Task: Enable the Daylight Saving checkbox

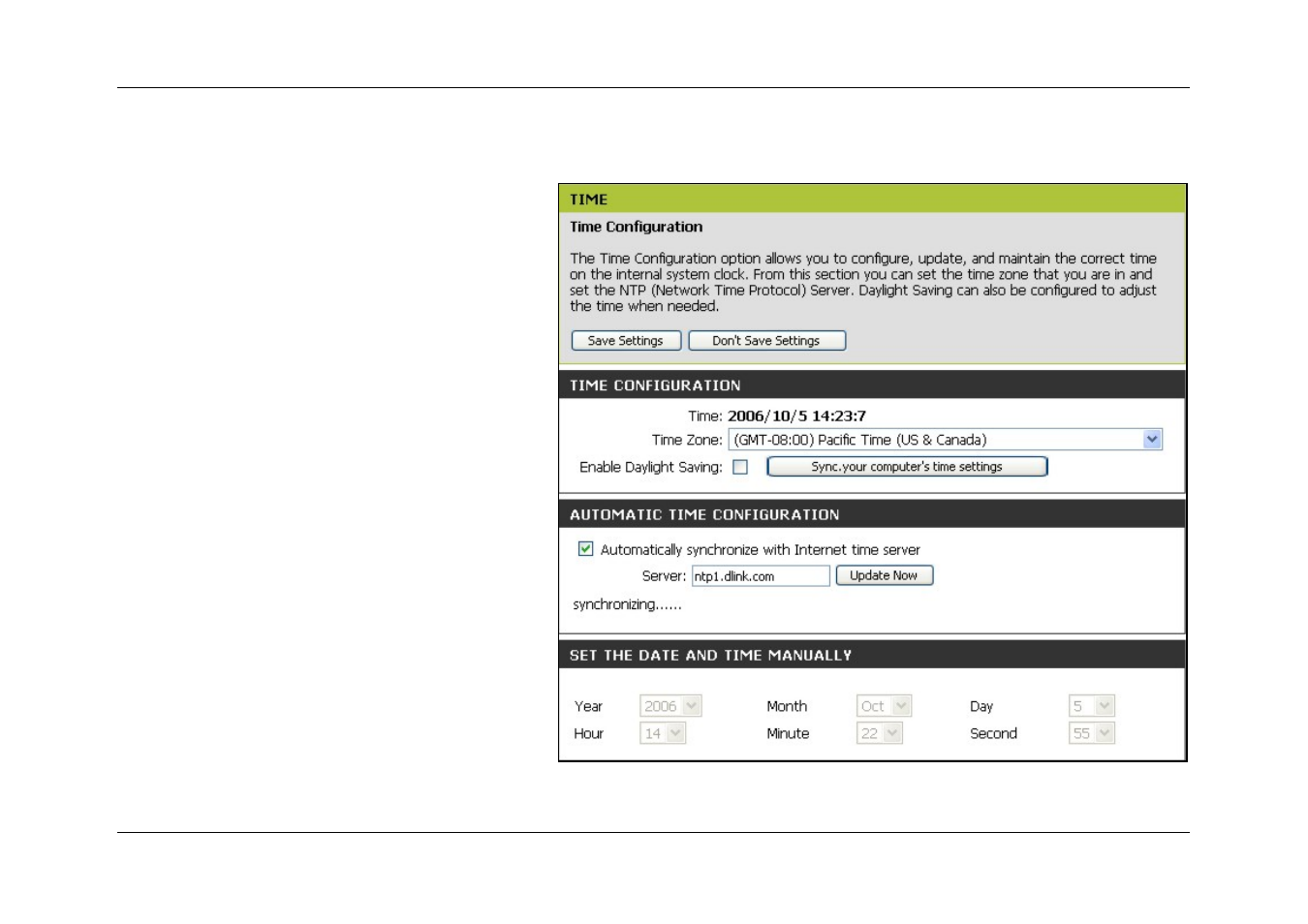Action: click(x=740, y=467)
